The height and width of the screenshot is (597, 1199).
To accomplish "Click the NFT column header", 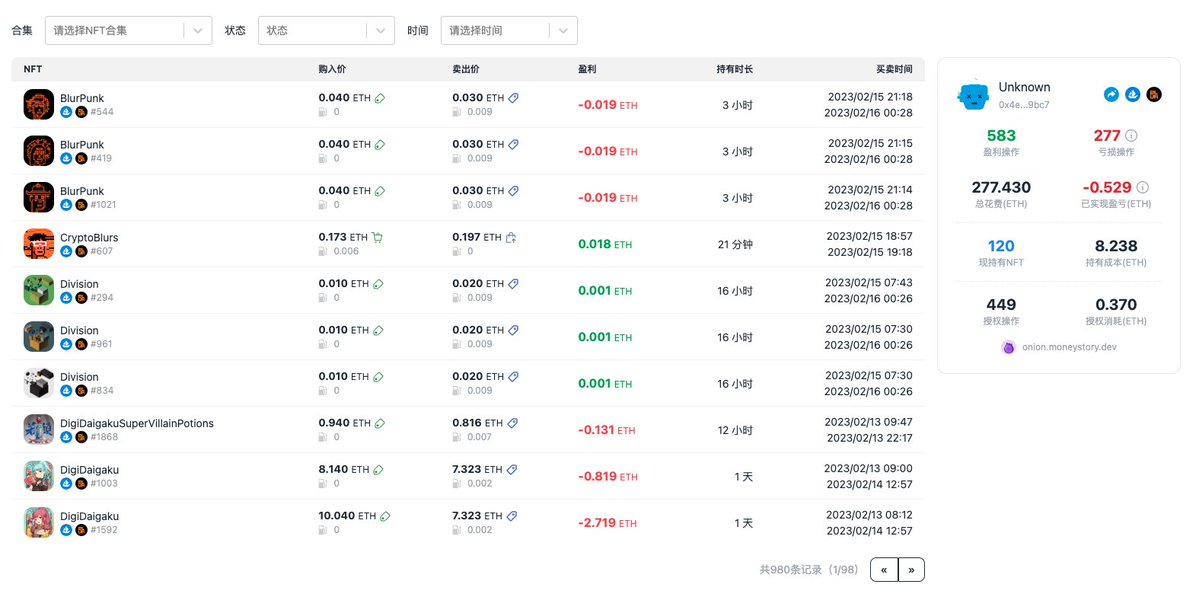I will click(33, 69).
